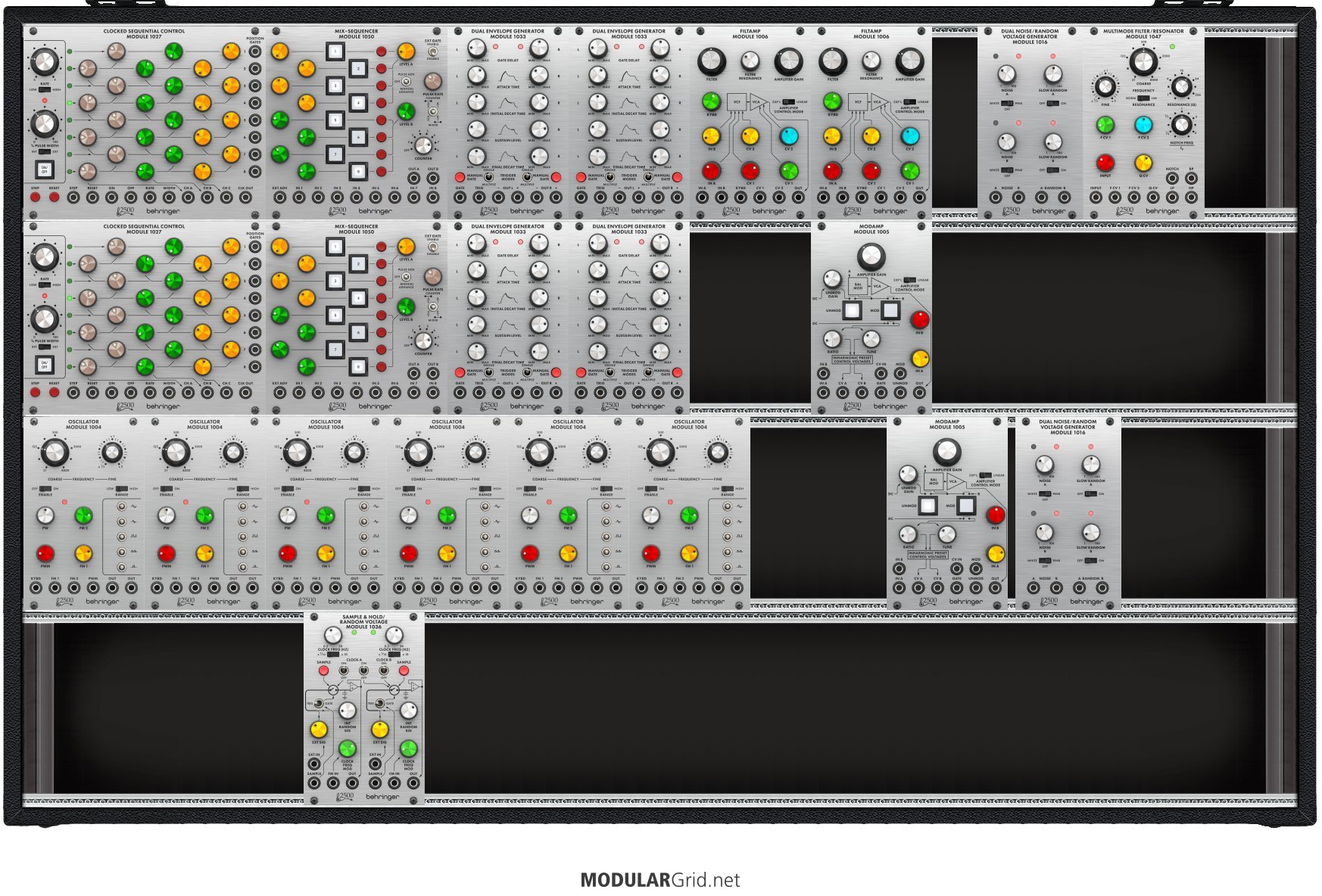Click Fine frequency knob on Multimode Filter 1047
This screenshot has width=1322, height=896.
[x=1105, y=87]
